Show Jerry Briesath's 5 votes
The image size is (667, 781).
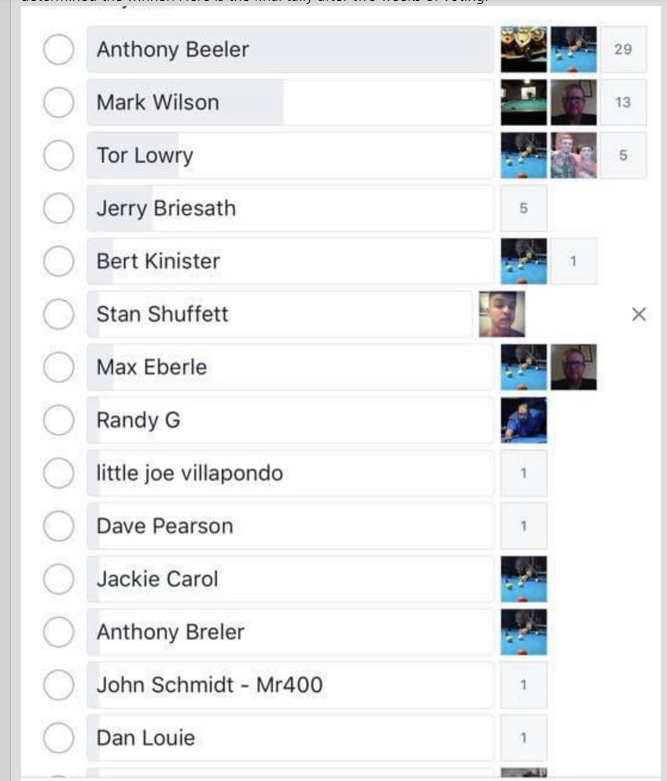click(x=523, y=208)
